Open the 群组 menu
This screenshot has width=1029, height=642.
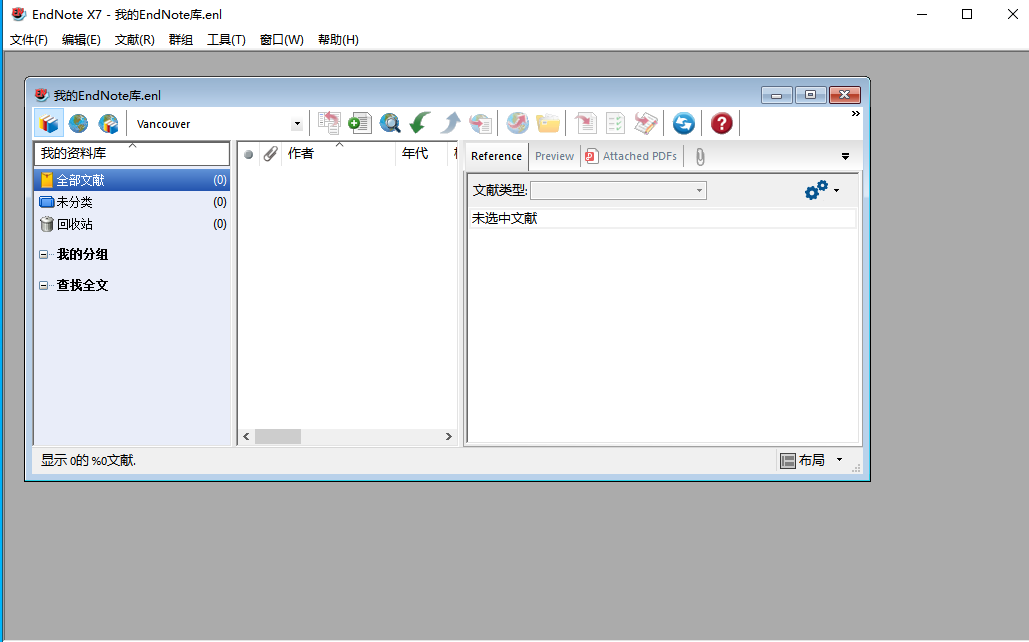click(x=180, y=40)
